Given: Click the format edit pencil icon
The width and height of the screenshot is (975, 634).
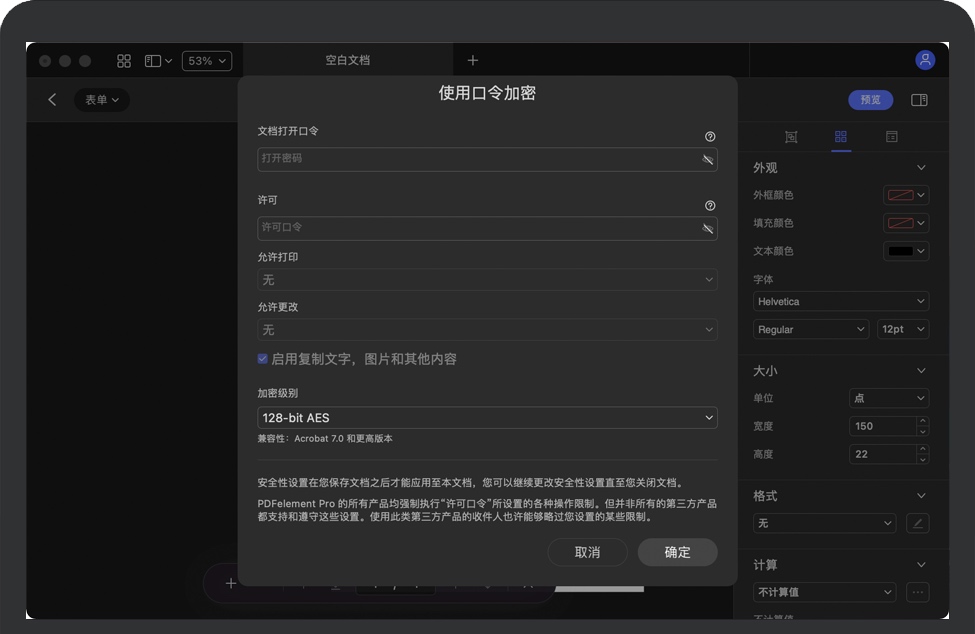Looking at the screenshot, I should (917, 523).
